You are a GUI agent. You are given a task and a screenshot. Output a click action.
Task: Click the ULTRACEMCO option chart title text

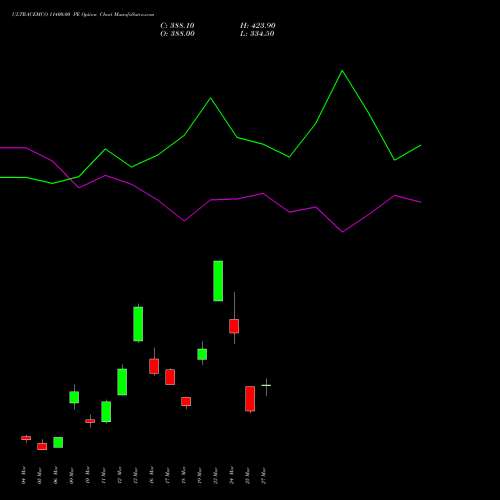[x=83, y=15]
